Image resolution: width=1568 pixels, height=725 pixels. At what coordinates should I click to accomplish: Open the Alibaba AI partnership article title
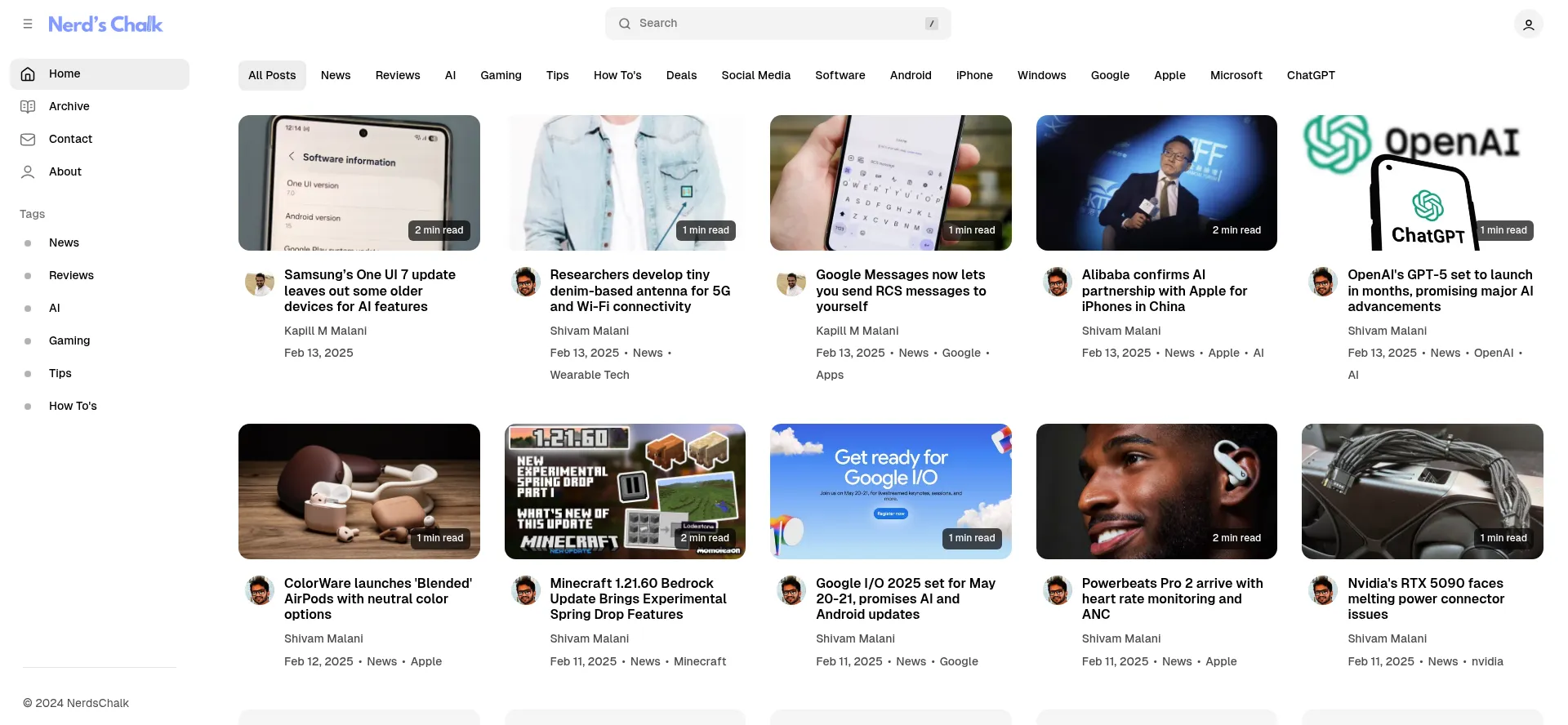tap(1165, 291)
